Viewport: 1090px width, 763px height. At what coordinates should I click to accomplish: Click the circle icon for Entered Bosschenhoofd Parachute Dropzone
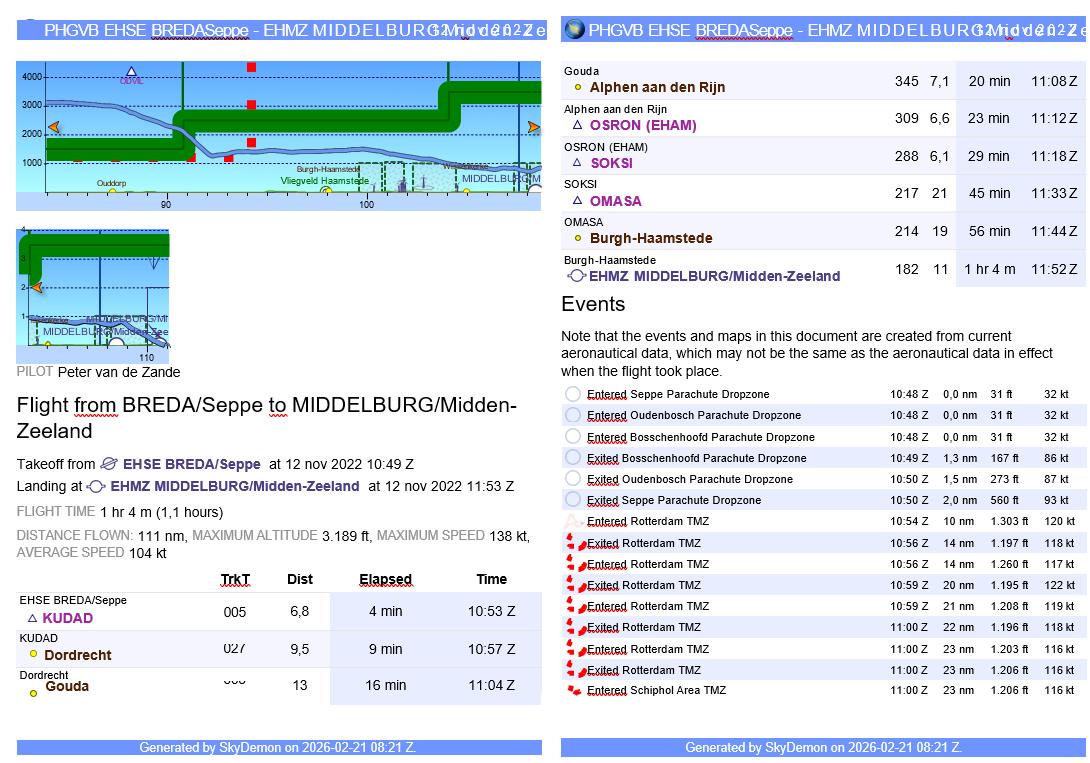point(573,436)
